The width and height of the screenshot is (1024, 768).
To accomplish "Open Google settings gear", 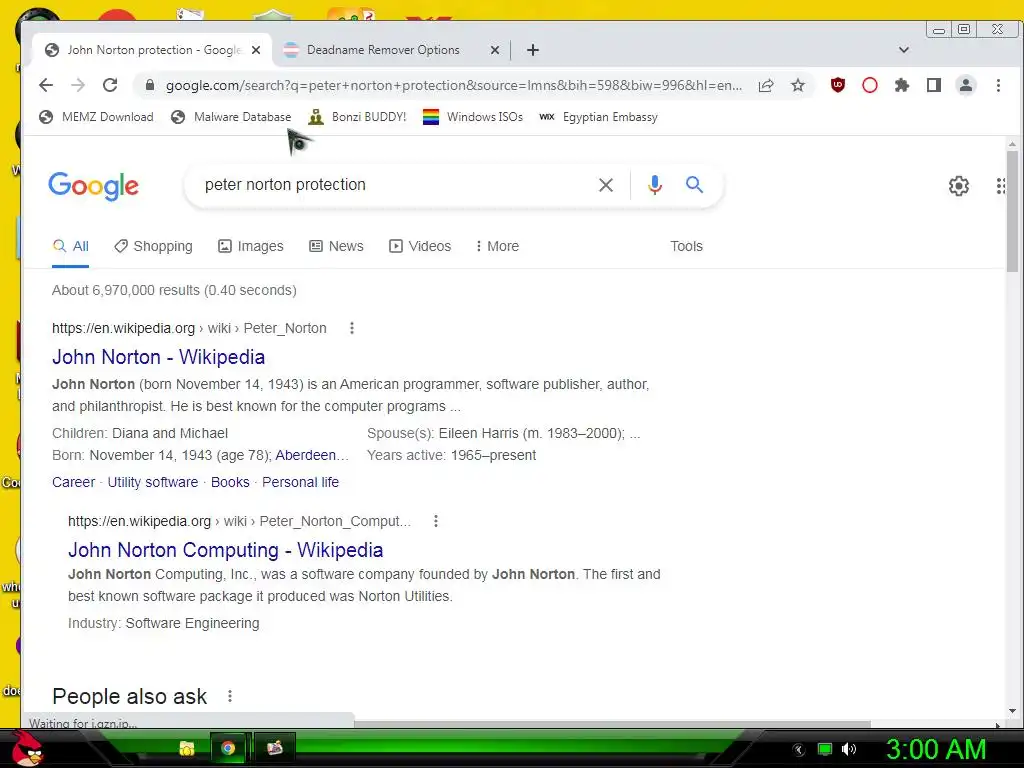I will point(959,186).
